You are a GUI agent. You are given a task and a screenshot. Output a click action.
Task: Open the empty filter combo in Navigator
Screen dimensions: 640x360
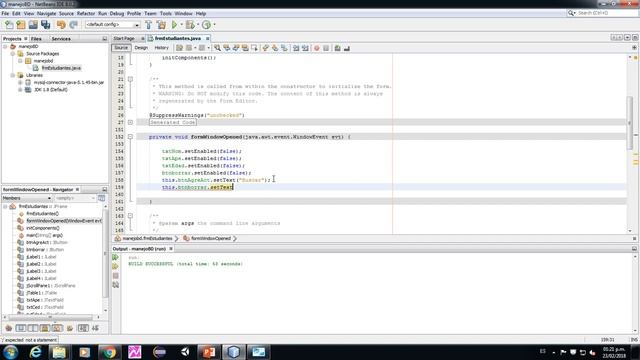tap(75, 198)
